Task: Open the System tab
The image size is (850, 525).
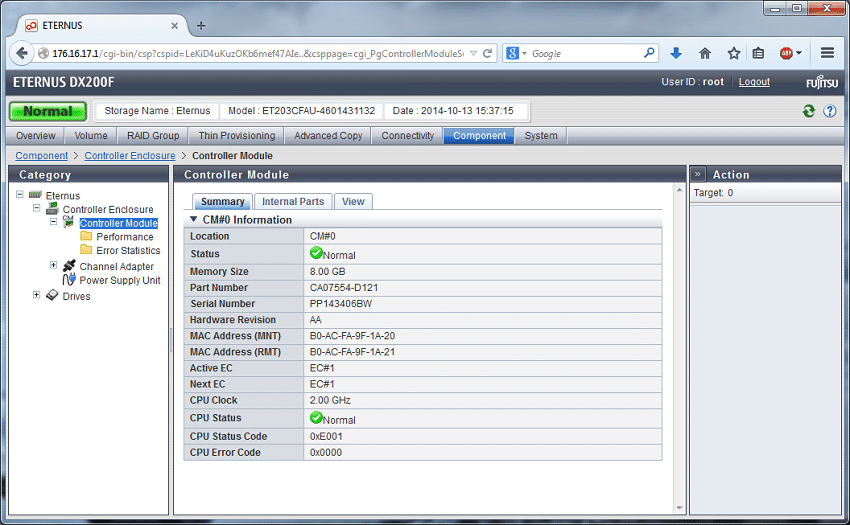Action: [541, 136]
